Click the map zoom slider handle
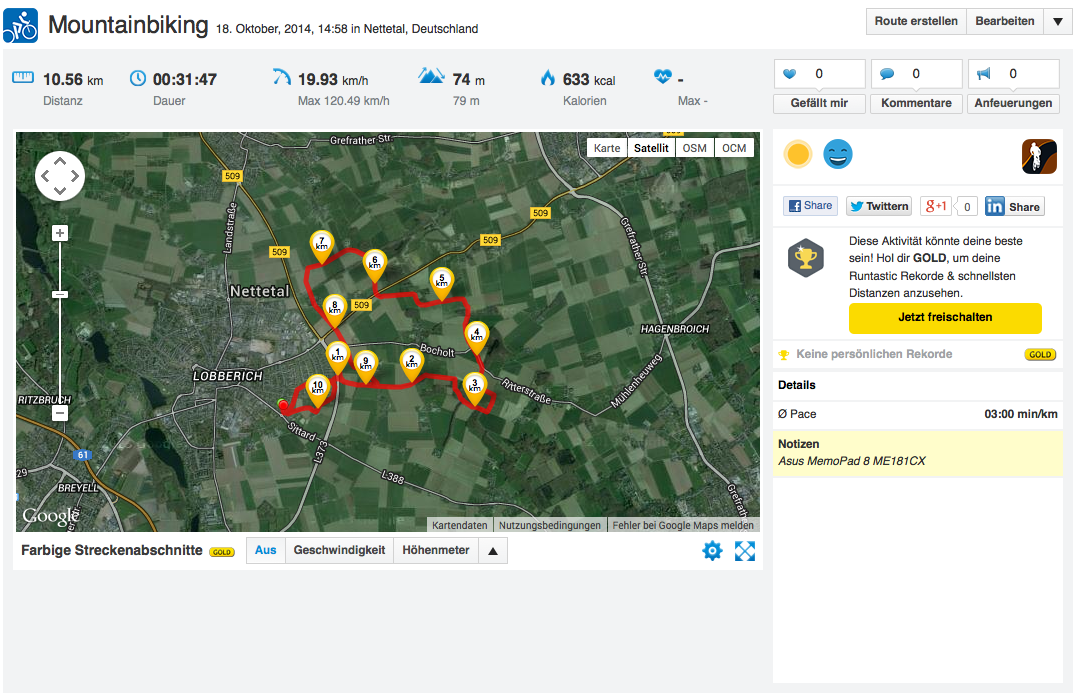 point(60,295)
